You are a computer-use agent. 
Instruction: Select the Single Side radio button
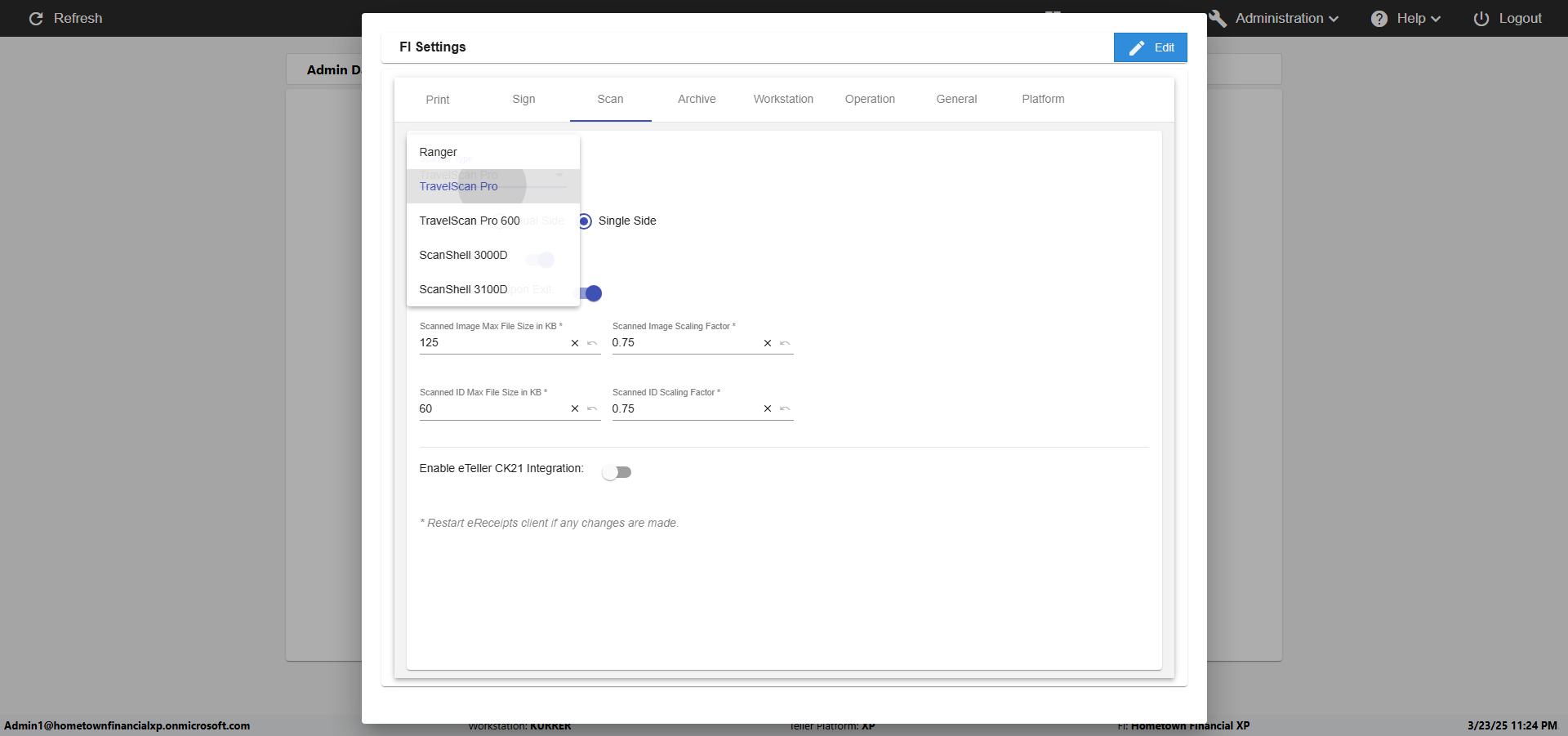point(585,221)
